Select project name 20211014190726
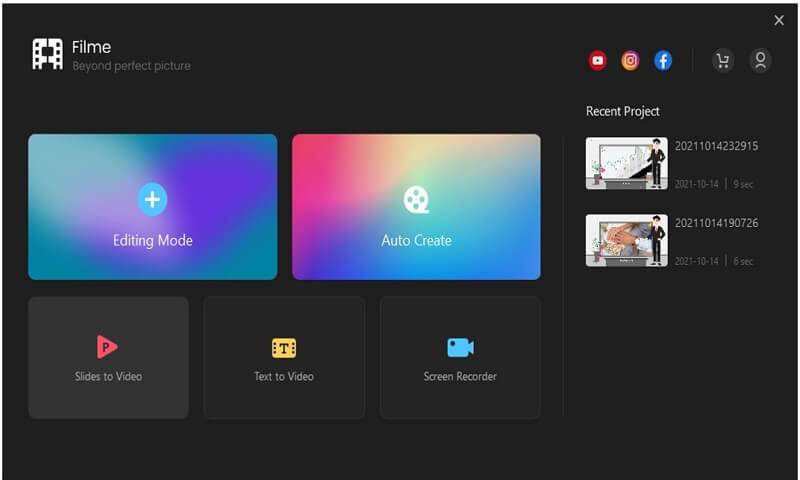Screen dimensions: 800x480 pos(716,223)
